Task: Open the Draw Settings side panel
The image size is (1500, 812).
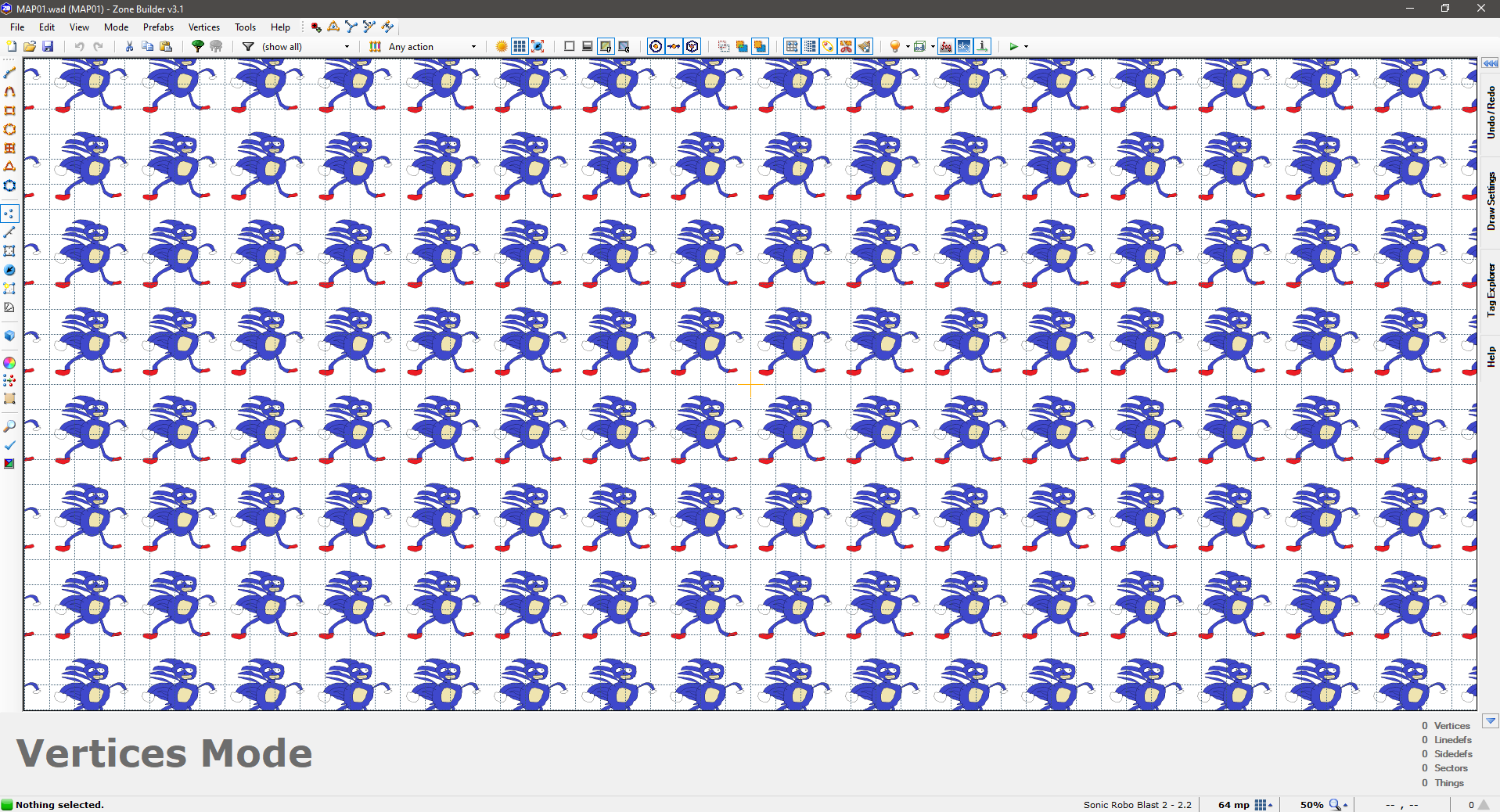Action: [x=1491, y=201]
